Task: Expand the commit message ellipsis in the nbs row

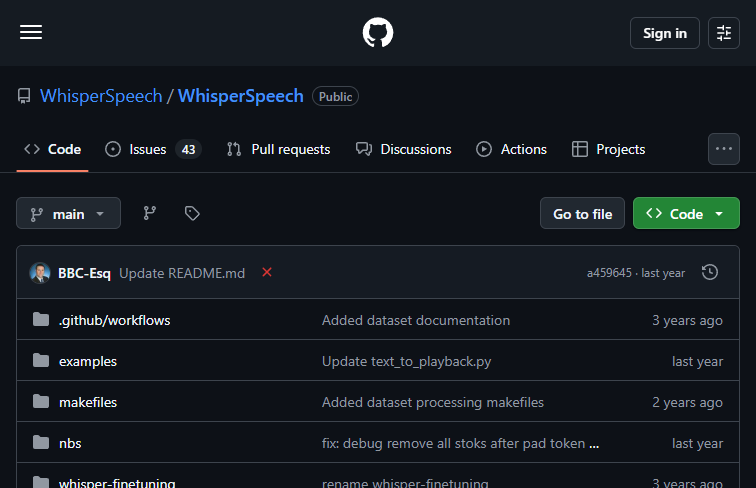Action: tap(594, 444)
